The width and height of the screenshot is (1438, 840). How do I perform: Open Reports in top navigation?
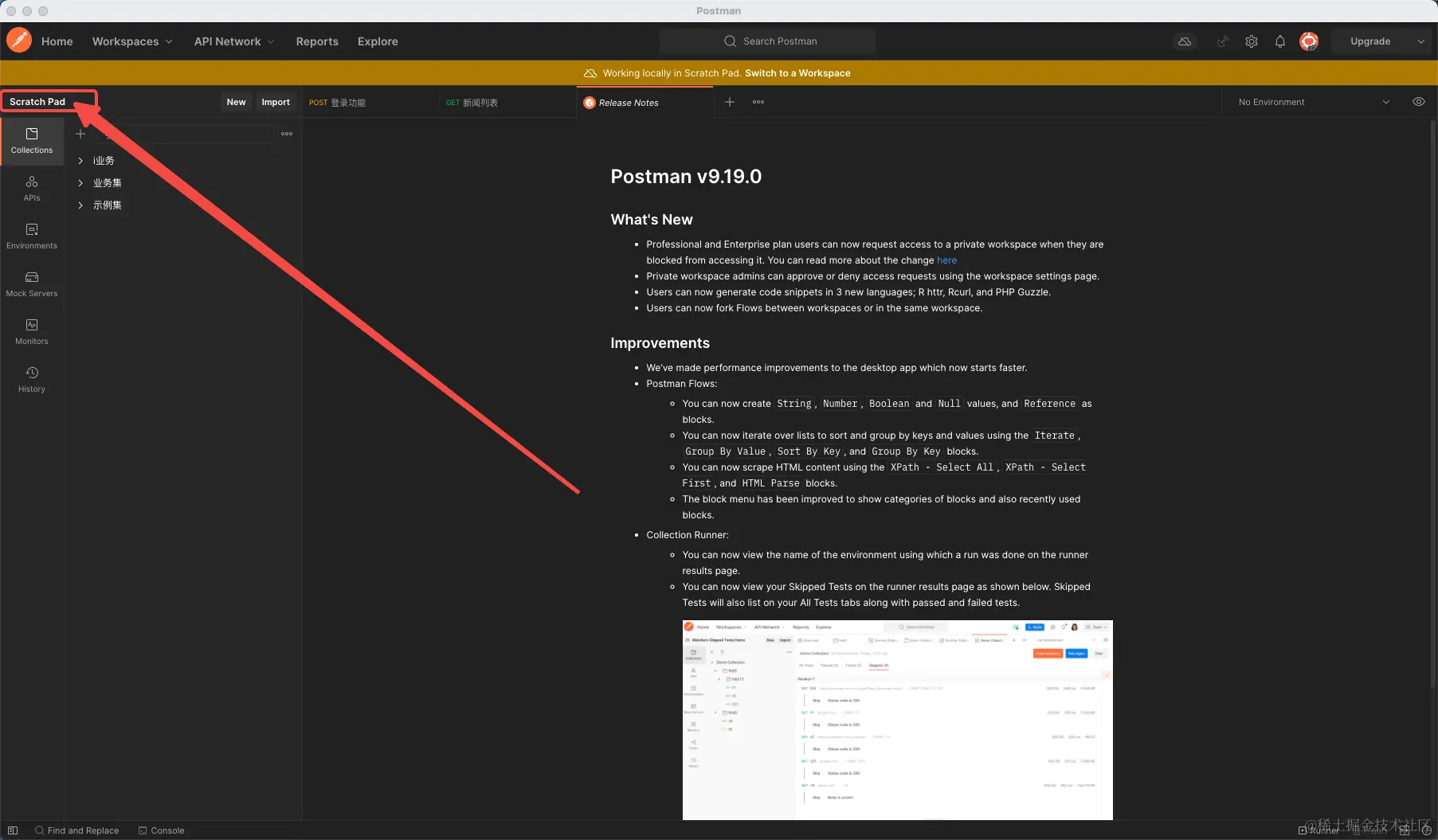pos(317,41)
